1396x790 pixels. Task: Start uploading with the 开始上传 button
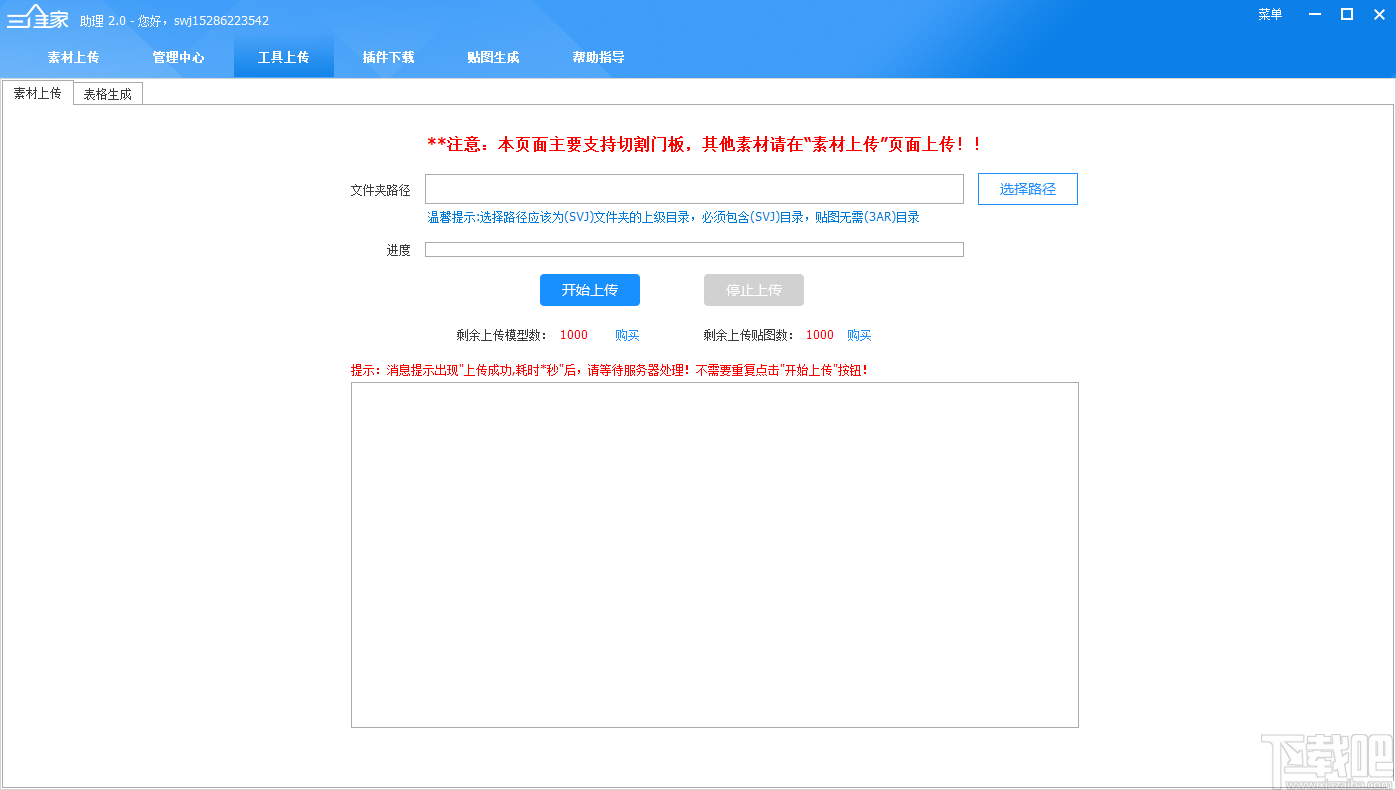point(590,290)
